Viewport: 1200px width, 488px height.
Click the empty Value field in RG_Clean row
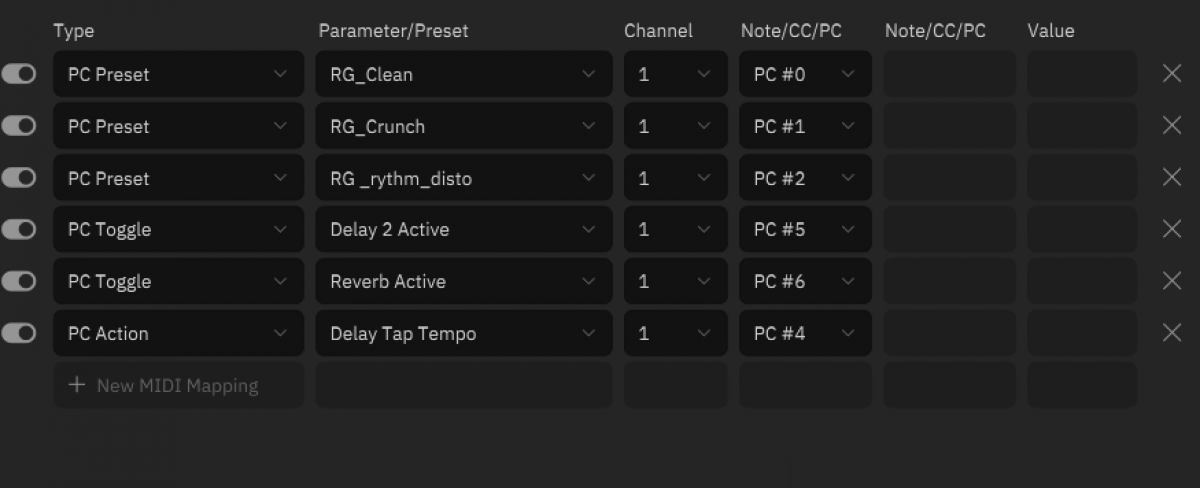1081,74
